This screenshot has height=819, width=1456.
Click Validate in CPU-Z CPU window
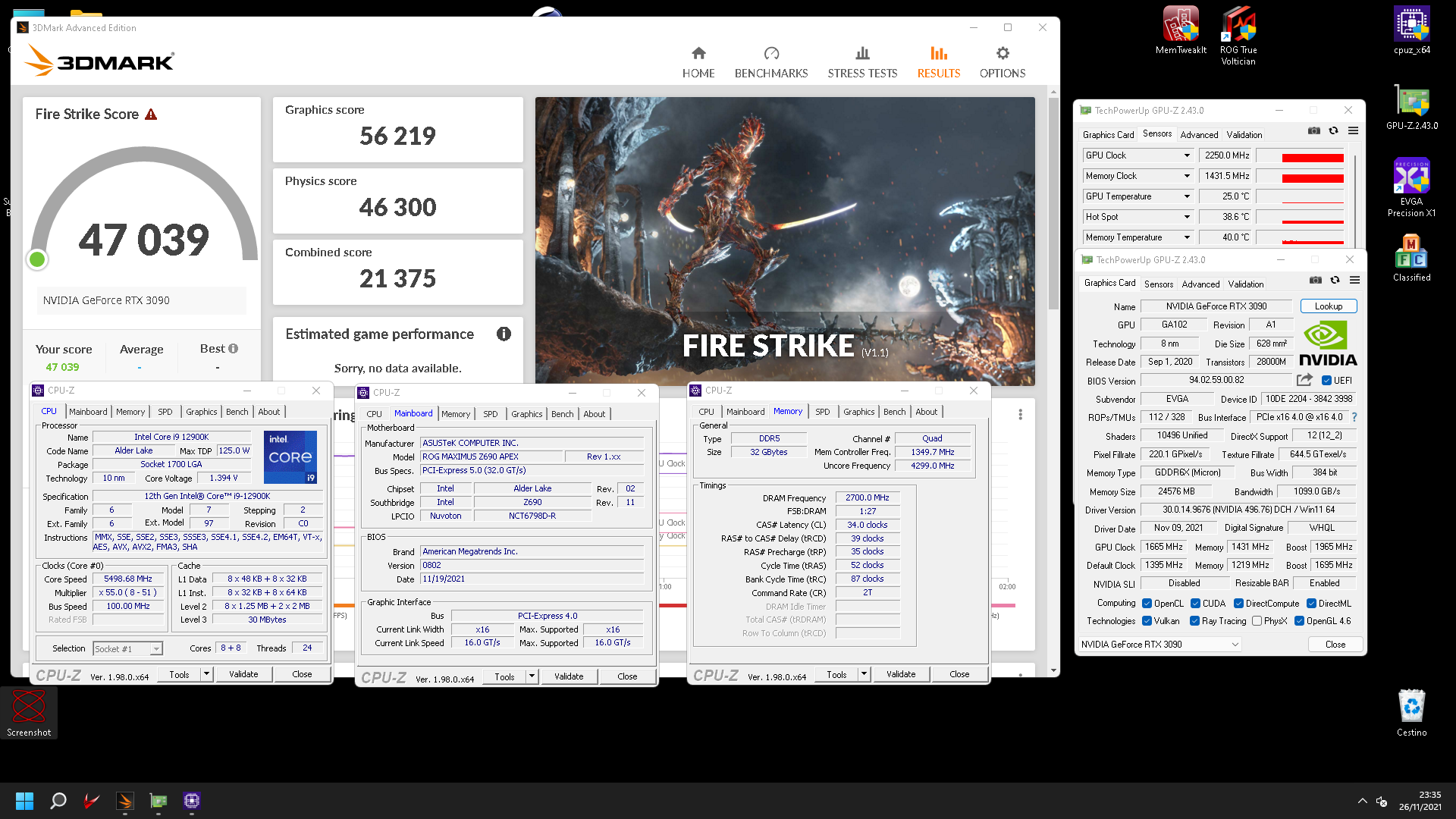(243, 674)
